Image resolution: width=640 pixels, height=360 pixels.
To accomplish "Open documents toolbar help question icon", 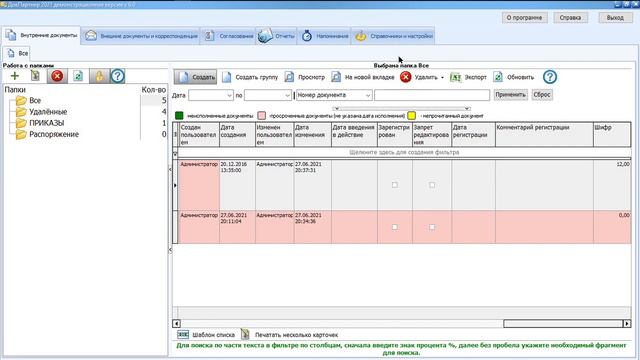I will 550,77.
